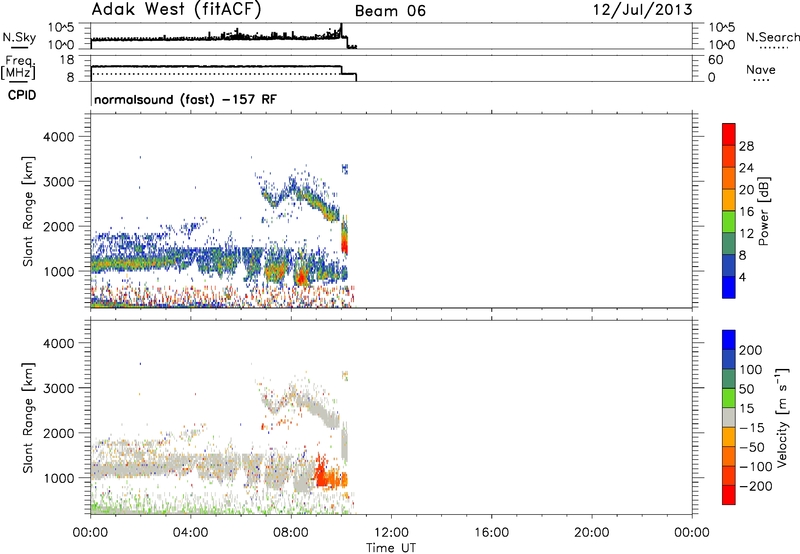Click the '28' power colorbar value
800x554 pixels.
click(746, 146)
